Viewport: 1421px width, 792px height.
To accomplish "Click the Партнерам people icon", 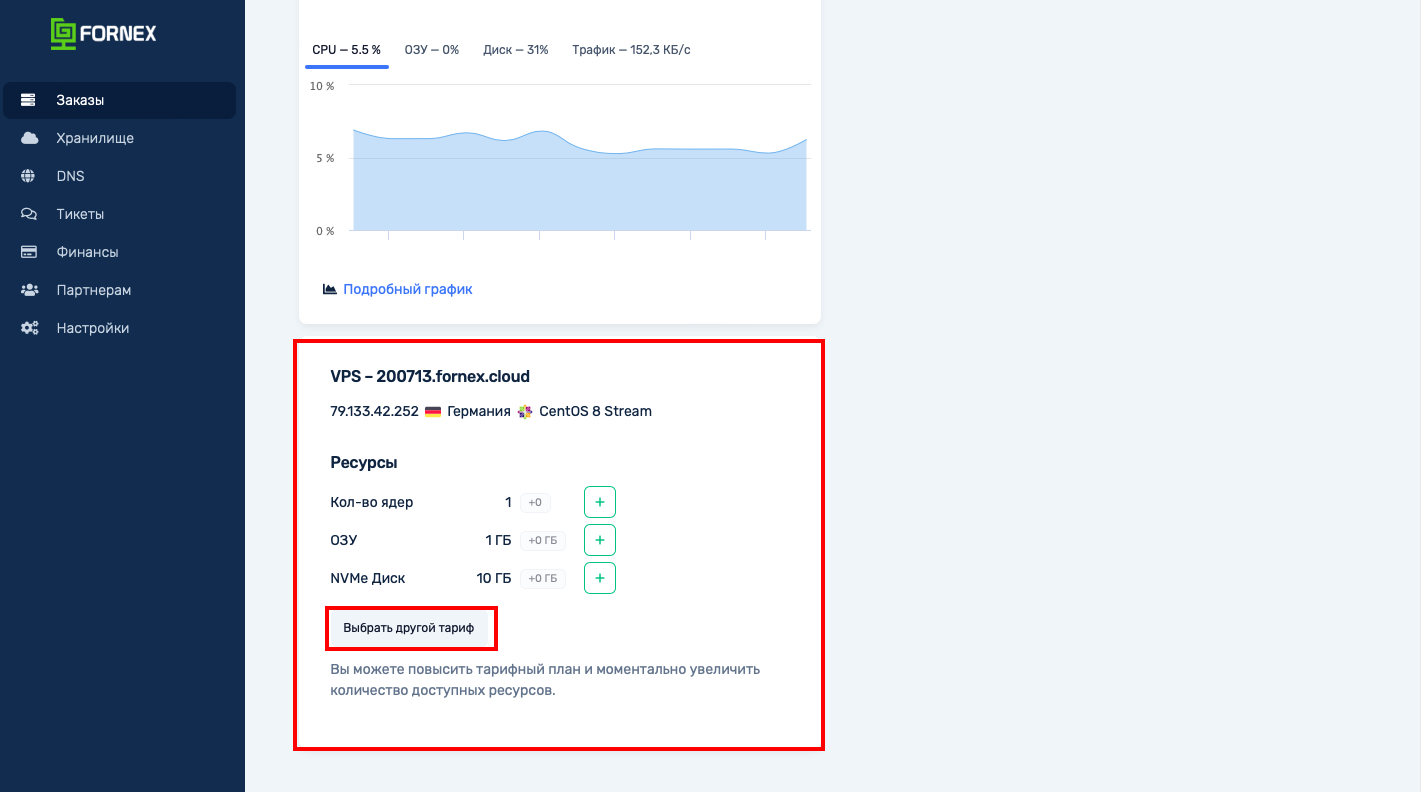I will tap(29, 290).
